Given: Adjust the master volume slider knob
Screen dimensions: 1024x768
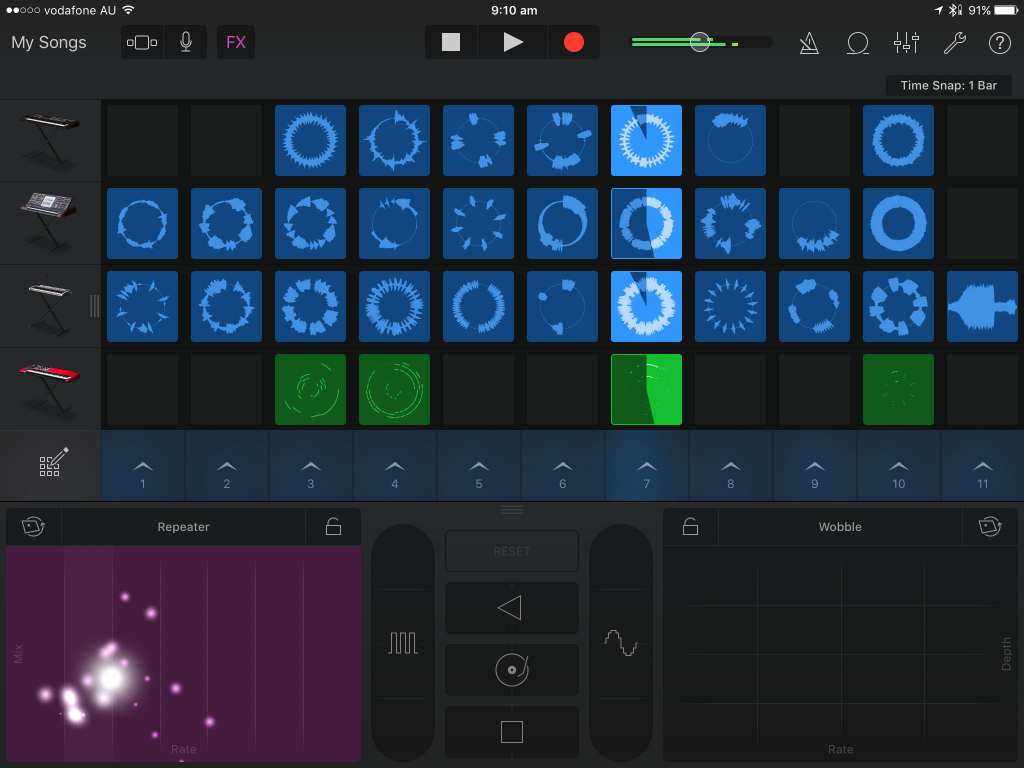Looking at the screenshot, I should pos(700,42).
